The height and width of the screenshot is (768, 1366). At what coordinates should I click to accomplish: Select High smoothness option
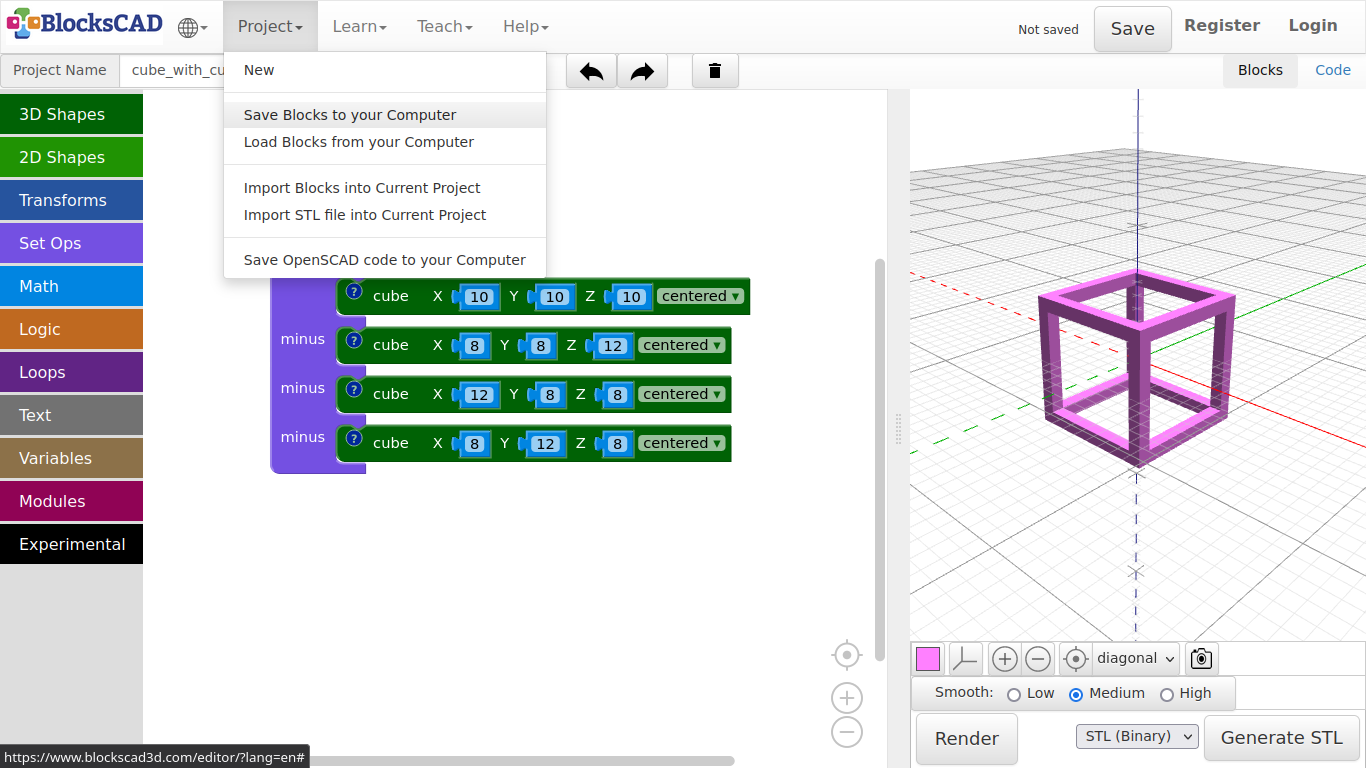(x=1166, y=694)
